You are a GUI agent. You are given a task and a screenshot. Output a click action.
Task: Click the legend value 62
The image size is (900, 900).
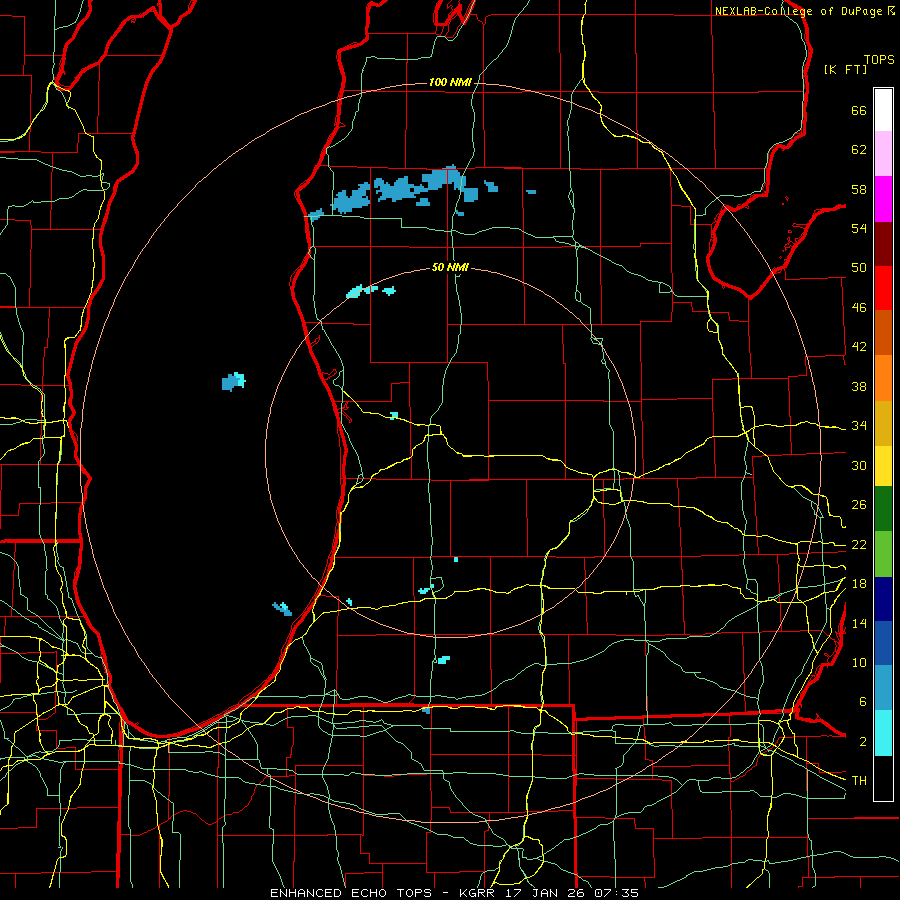(x=859, y=150)
